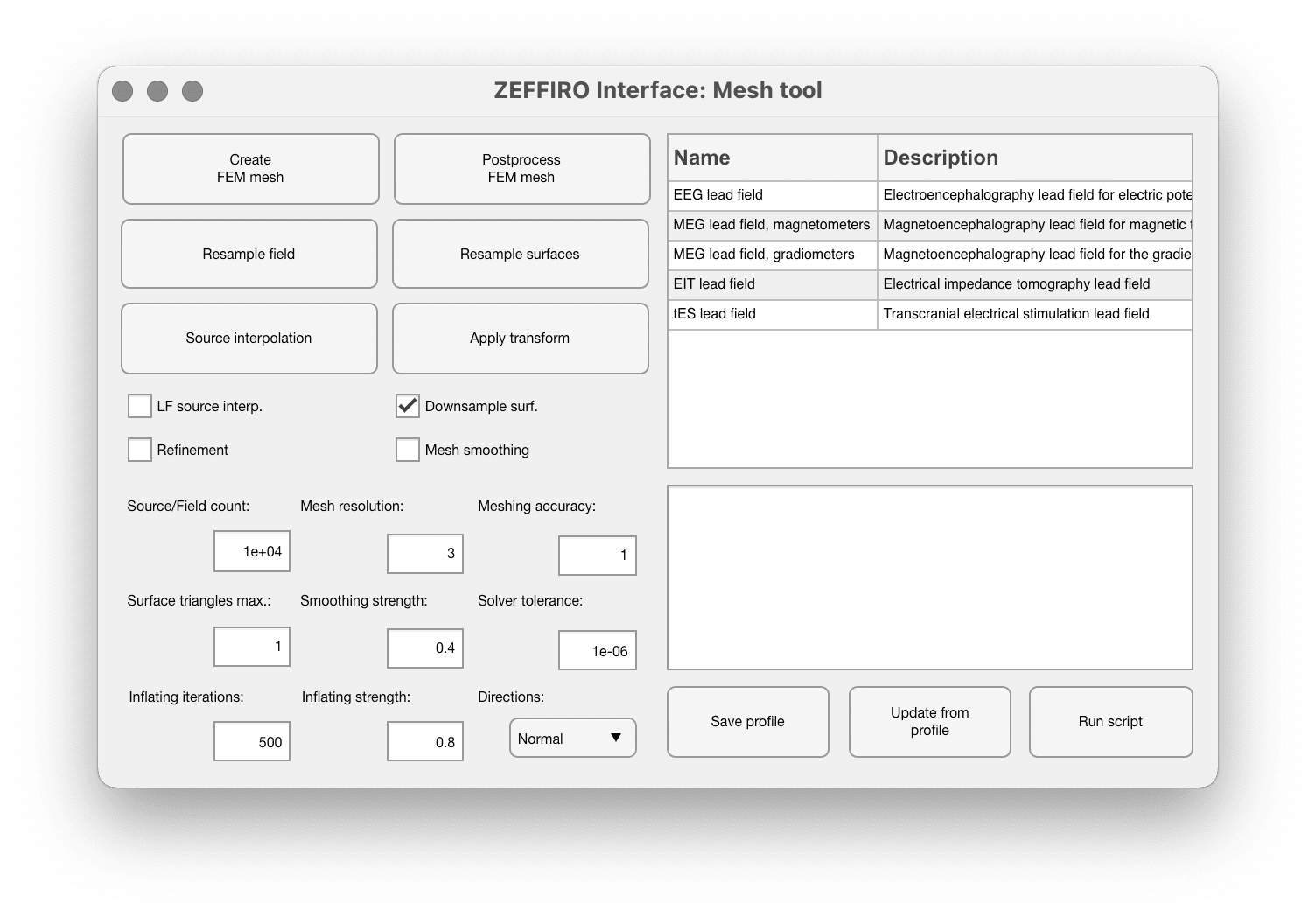Screen dimensions: 1316x917
Task: Click the Meshing accuracy input field
Action: [x=598, y=555]
